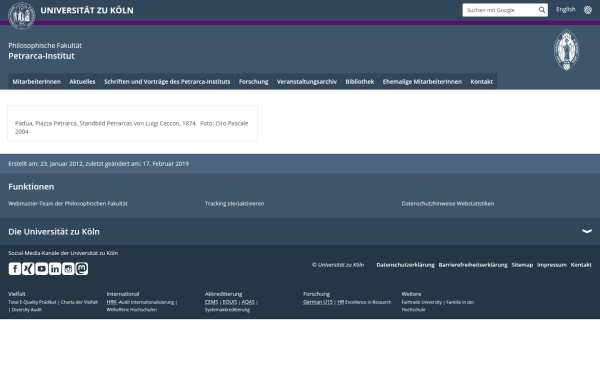Open Schriften und Vorträge des Petrarca-Instituts menu
600x375 pixels.
pos(167,82)
